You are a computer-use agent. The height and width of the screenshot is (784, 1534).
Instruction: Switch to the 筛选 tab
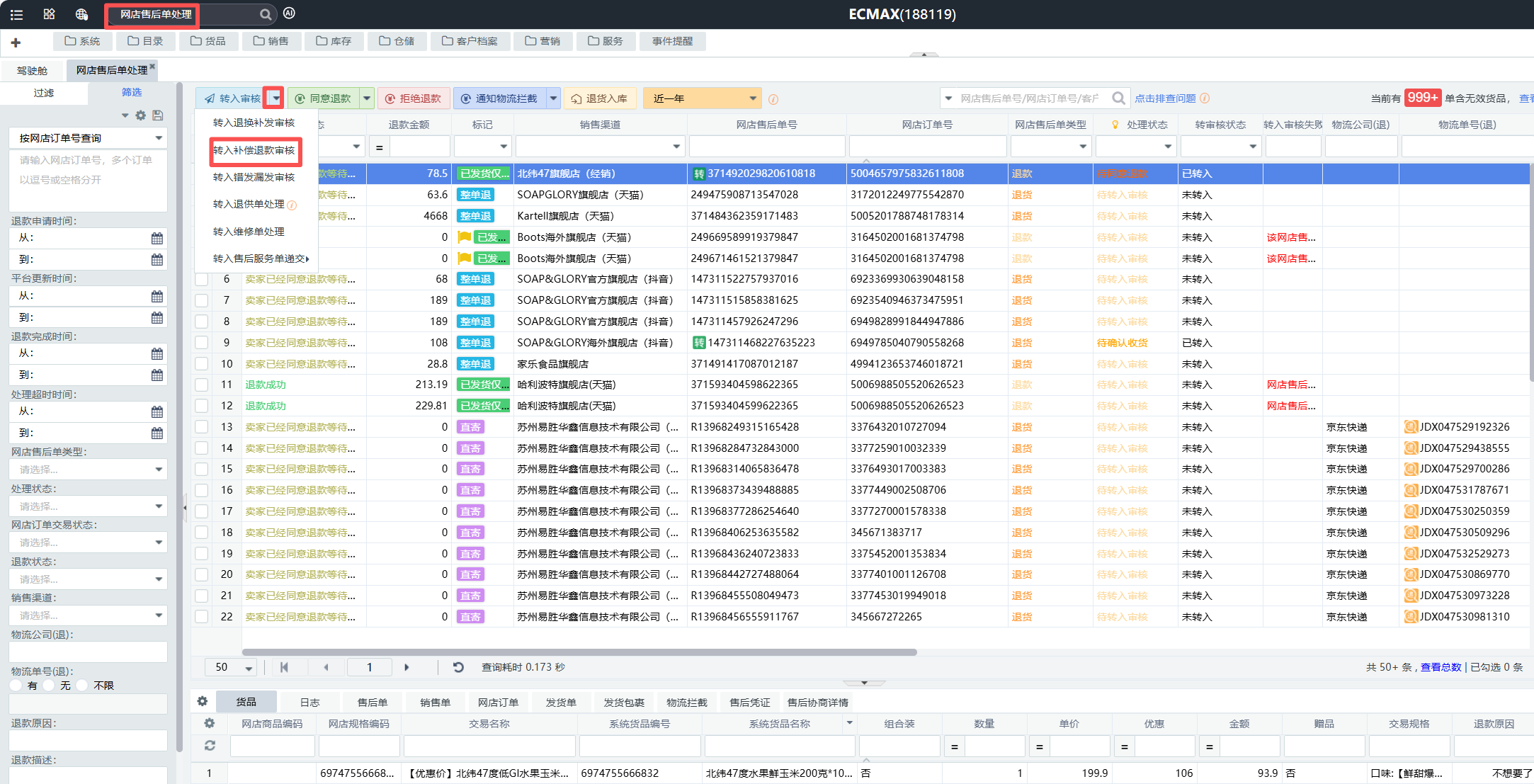coord(132,92)
